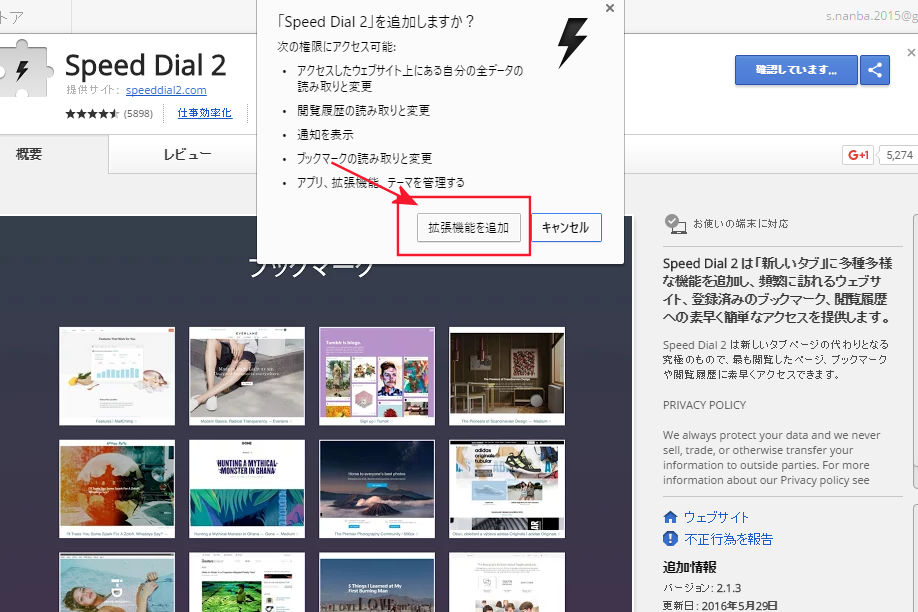Click the alert icon beside 不正行為を報告
This screenshot has width=918, height=612.
click(670, 539)
